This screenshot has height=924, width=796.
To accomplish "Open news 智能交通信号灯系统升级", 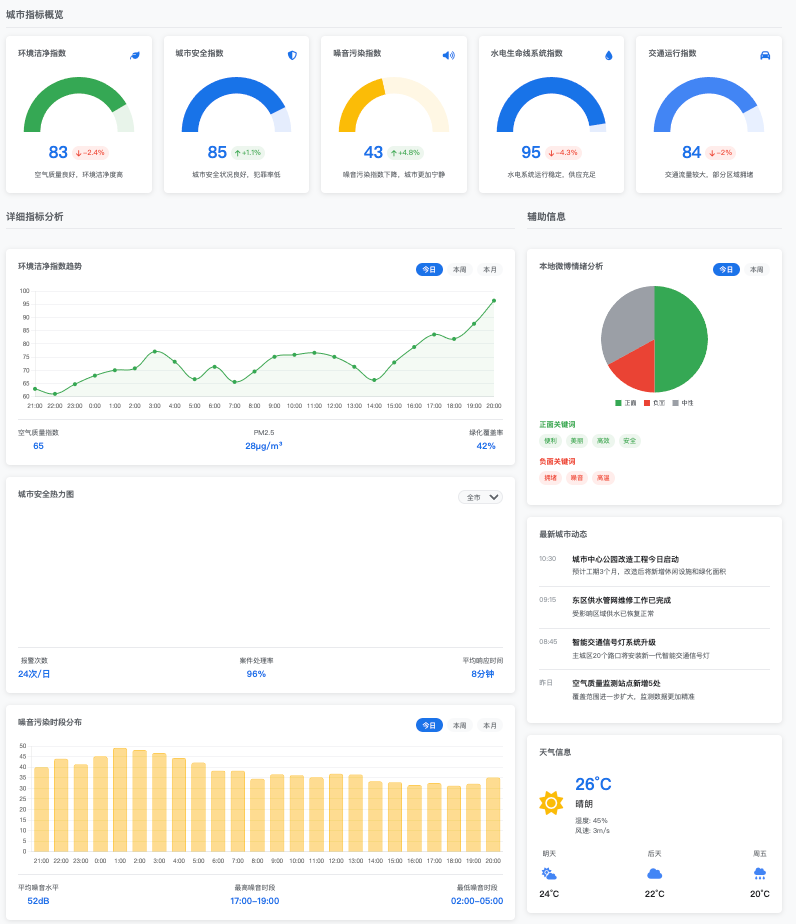I will point(613,642).
